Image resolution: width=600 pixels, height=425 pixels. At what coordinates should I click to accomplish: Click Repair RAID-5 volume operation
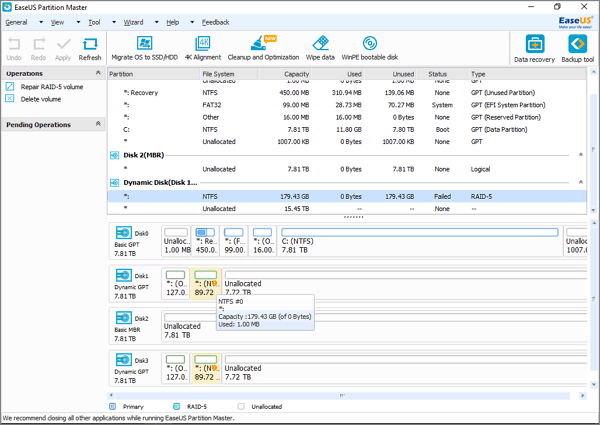(x=52, y=87)
